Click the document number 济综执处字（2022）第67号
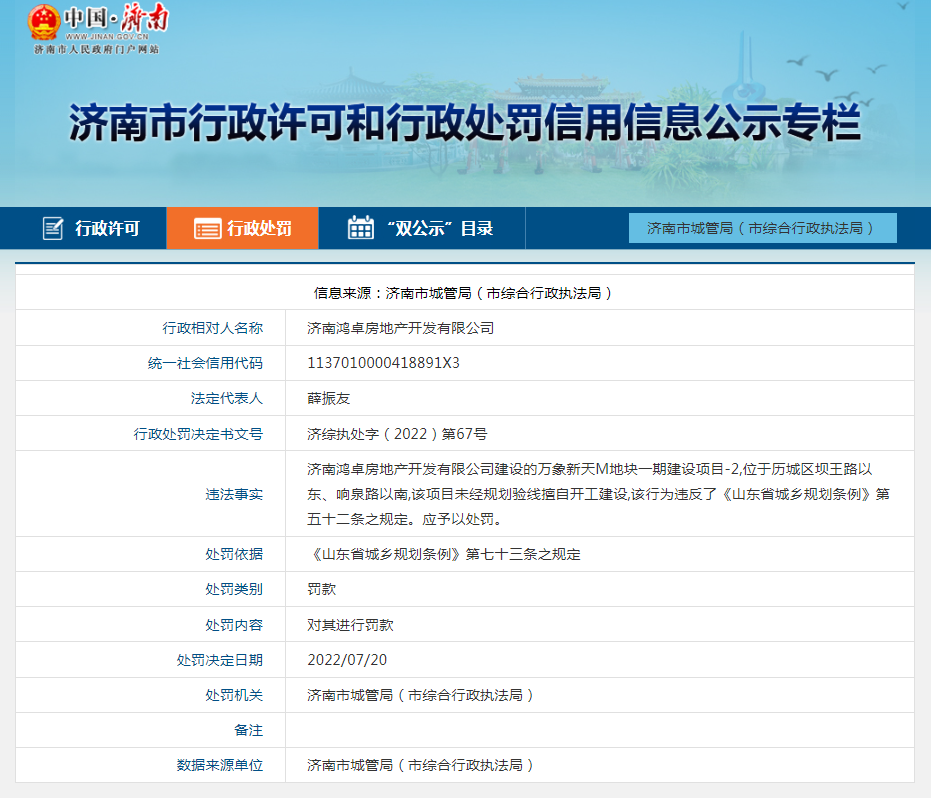The width and height of the screenshot is (931, 798). 397,434
